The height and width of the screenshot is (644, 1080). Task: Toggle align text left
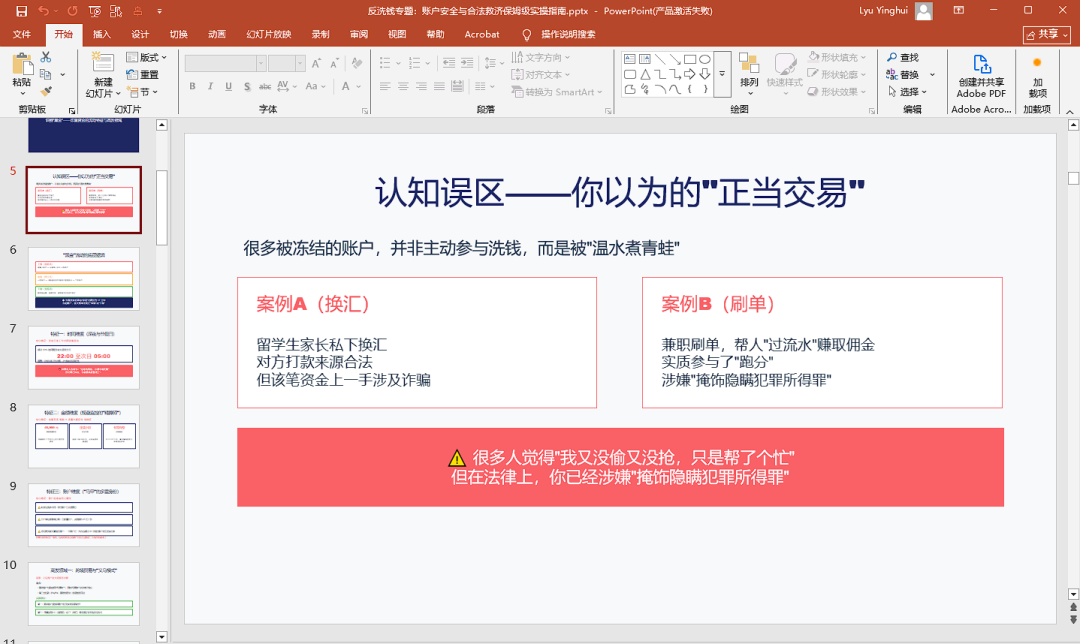pyautogui.click(x=385, y=86)
